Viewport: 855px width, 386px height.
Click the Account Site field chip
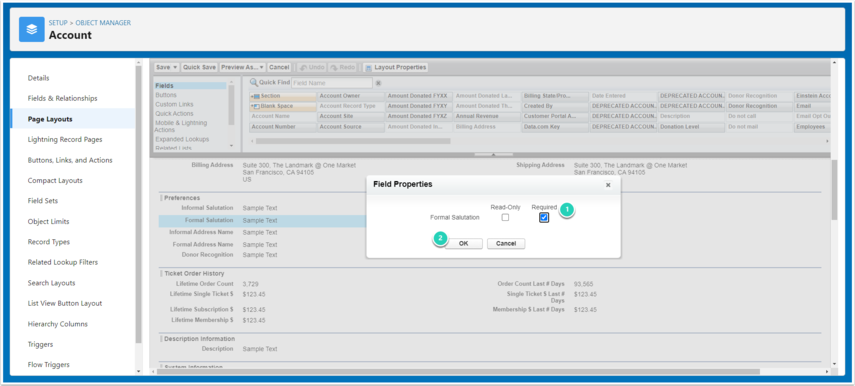pos(351,117)
